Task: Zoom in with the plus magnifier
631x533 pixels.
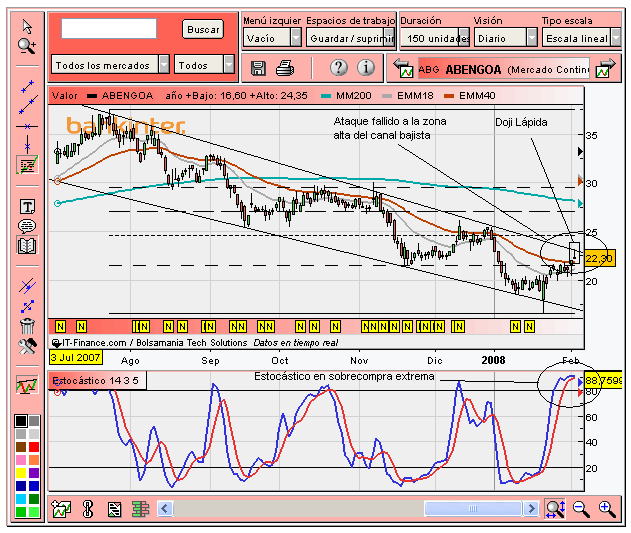Action: pyautogui.click(x=607, y=509)
